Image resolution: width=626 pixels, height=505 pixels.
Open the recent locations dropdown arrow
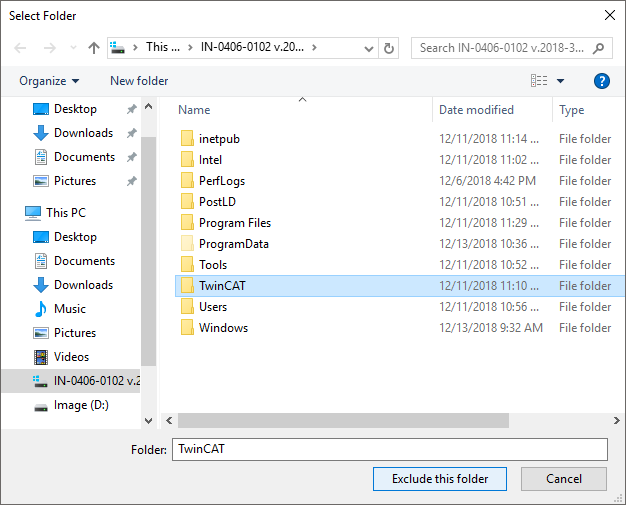point(73,48)
